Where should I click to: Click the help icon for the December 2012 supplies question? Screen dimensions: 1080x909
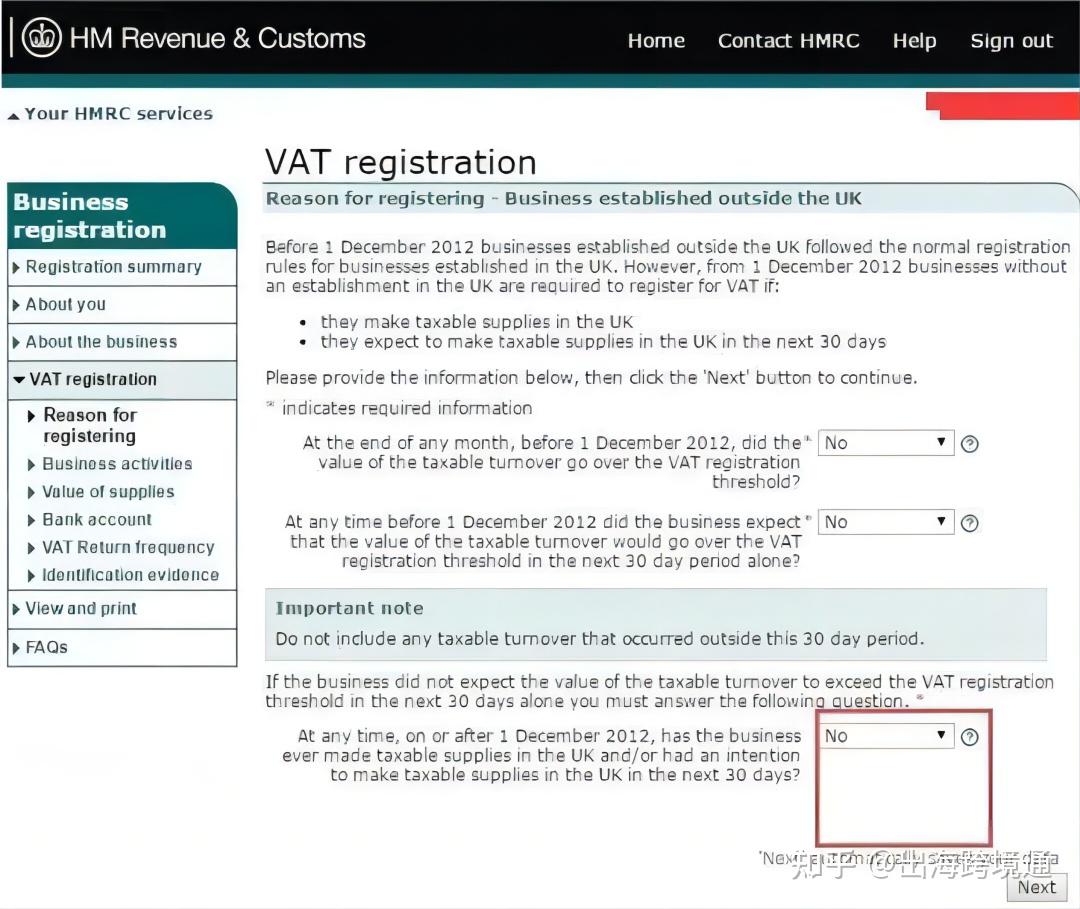969,736
